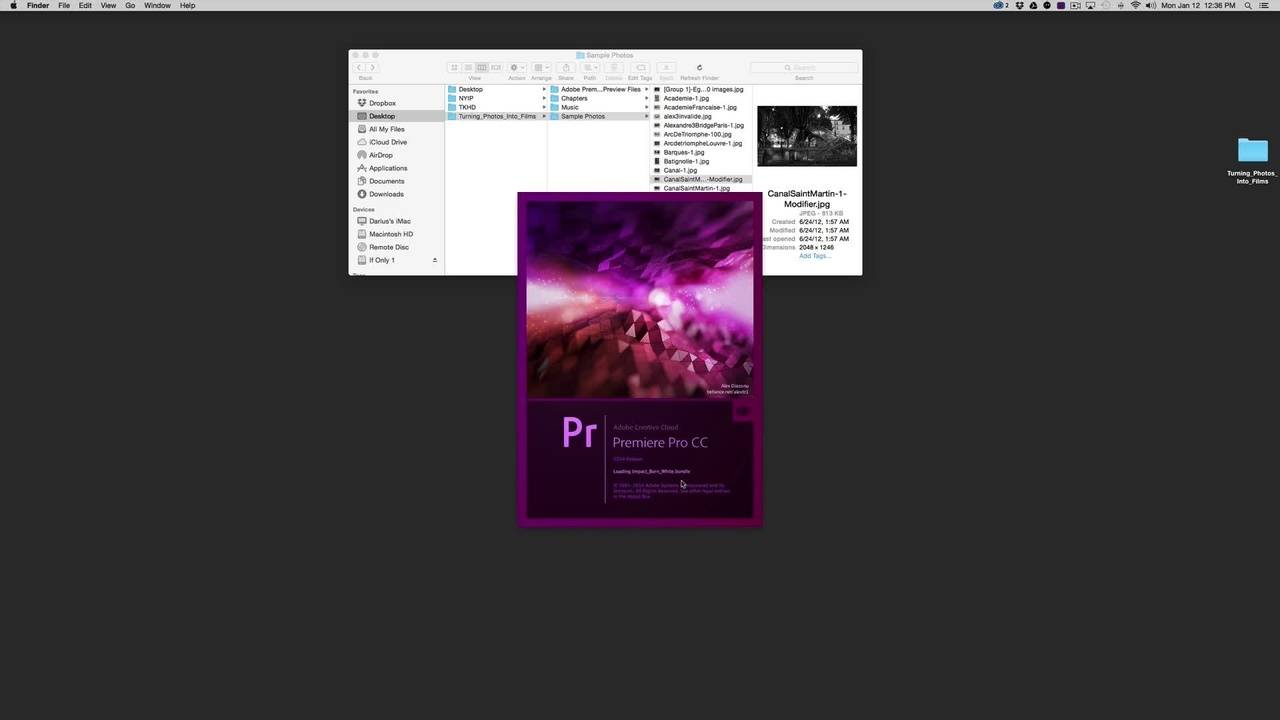
Task: Expand the NYIP folder arrow
Action: click(544, 98)
